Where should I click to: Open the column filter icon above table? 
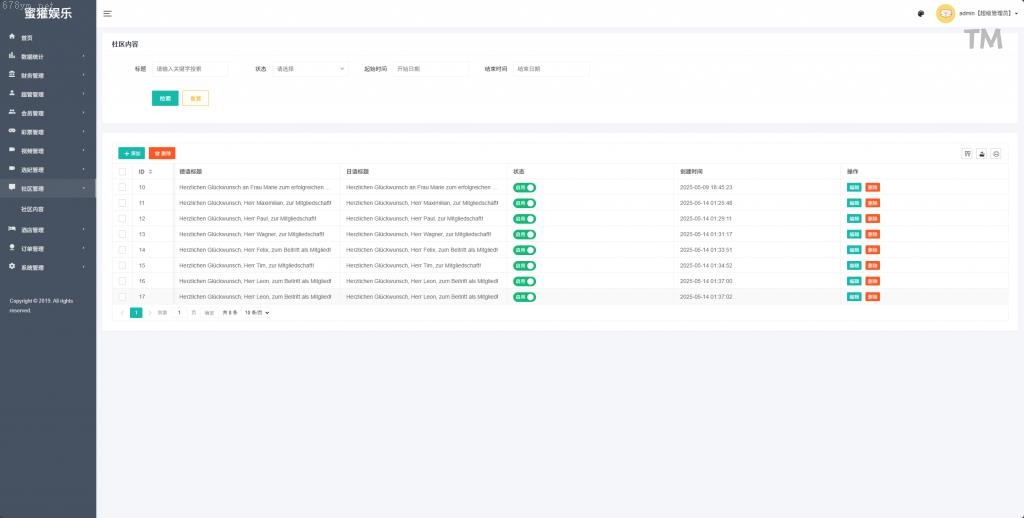pyautogui.click(x=967, y=153)
